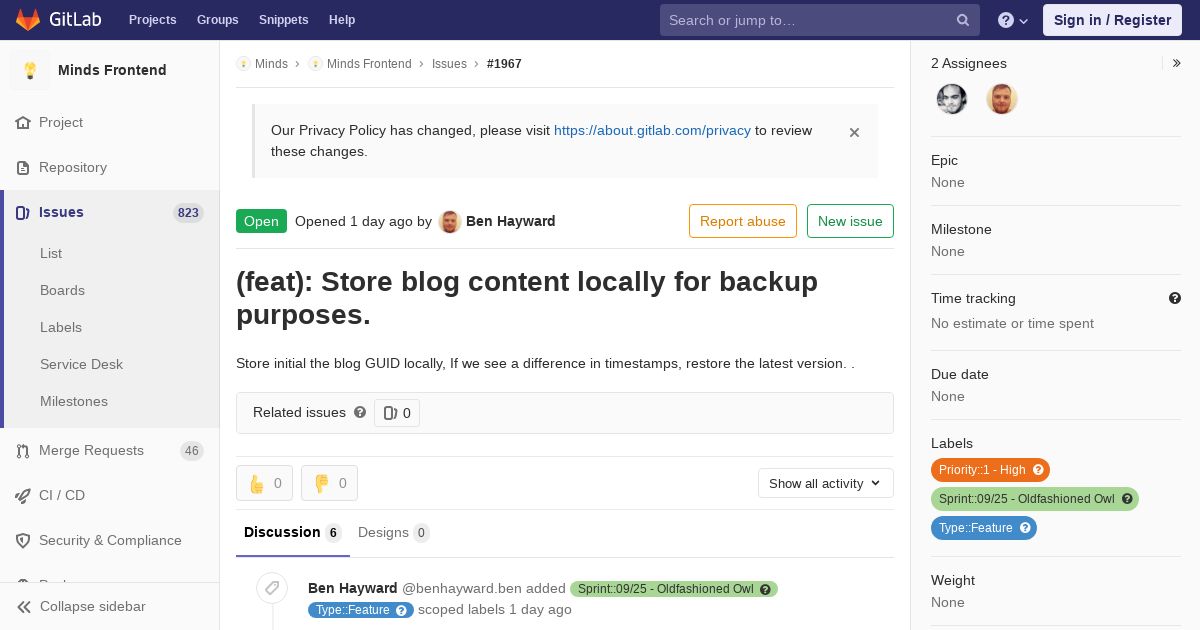Click the New issue button
The width and height of the screenshot is (1200, 630).
coord(850,221)
